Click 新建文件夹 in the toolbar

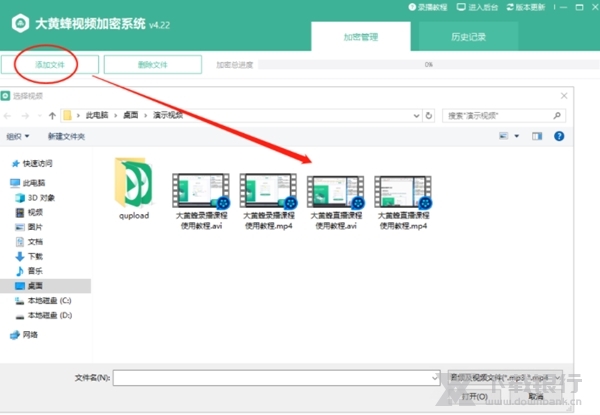(x=66, y=136)
